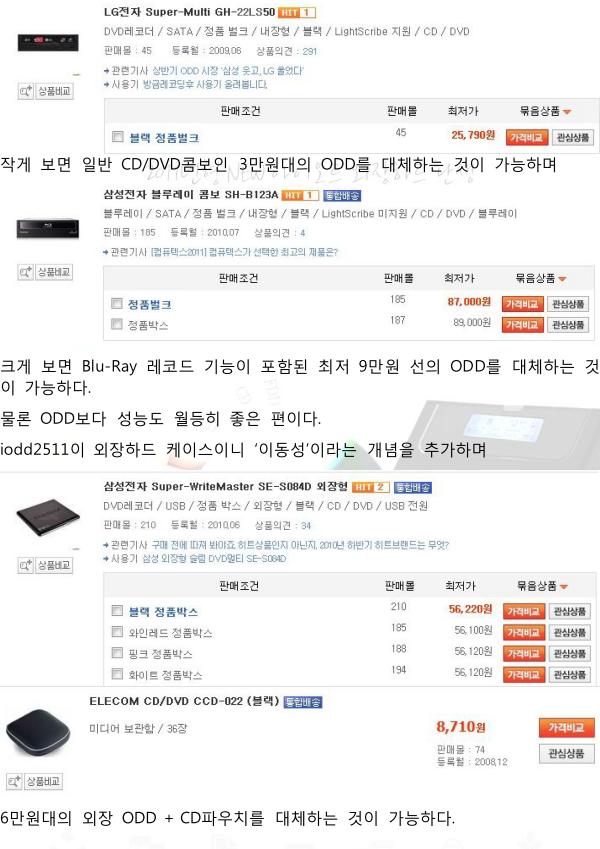Click the magnify icon beside the Samsung SH-B123A 상품비교 button
Image resolution: width=600 pixels, height=849 pixels.
25,272
